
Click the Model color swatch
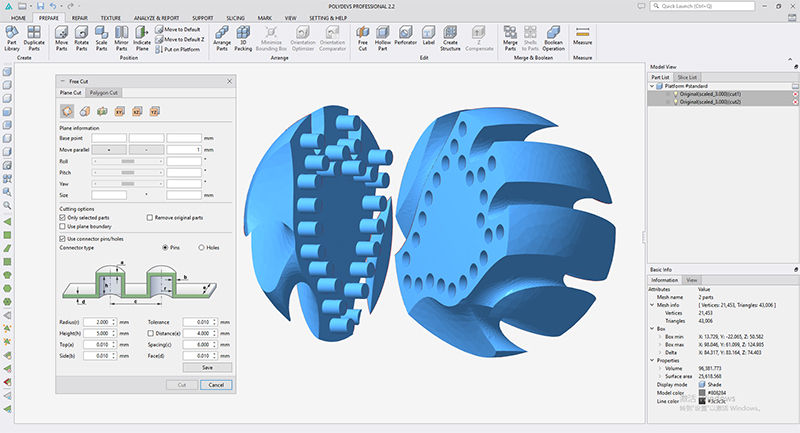[x=702, y=393]
